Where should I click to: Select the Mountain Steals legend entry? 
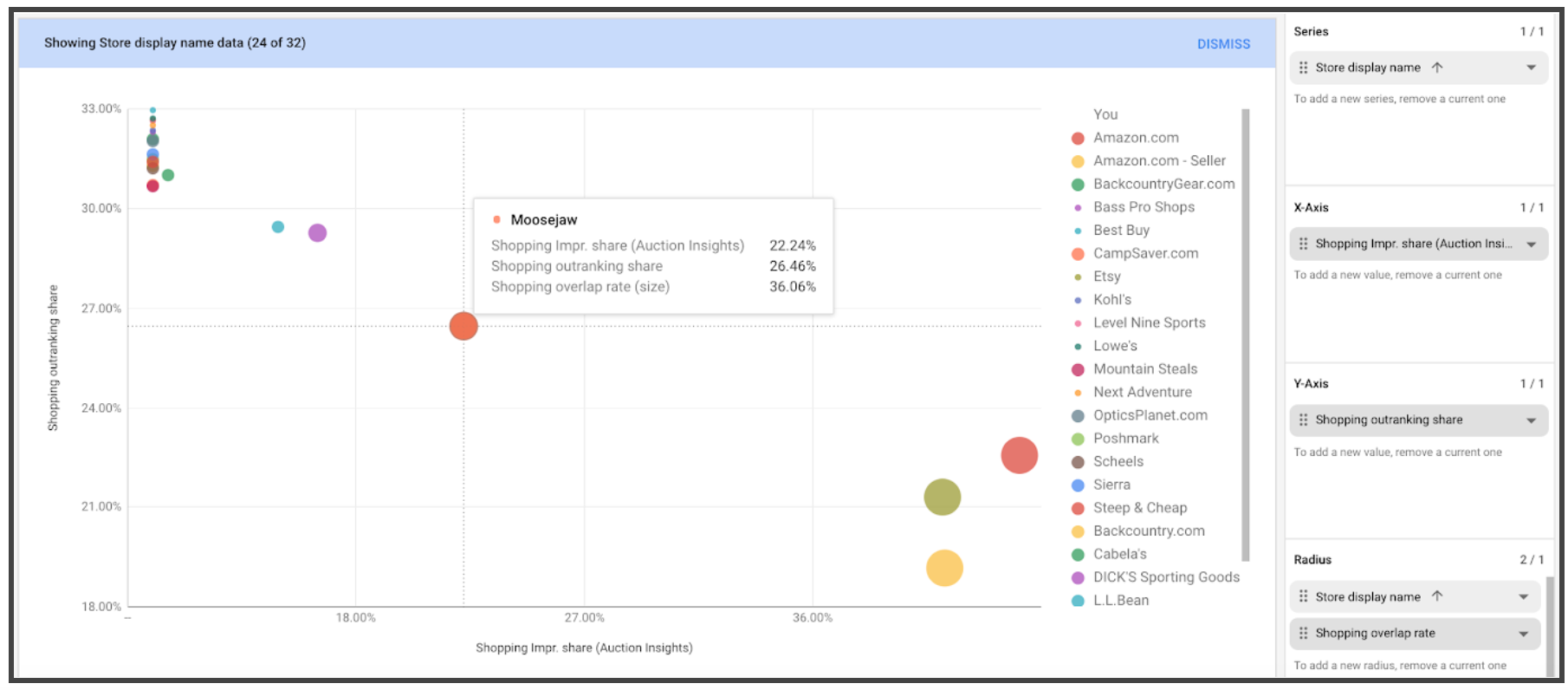[x=1134, y=369]
